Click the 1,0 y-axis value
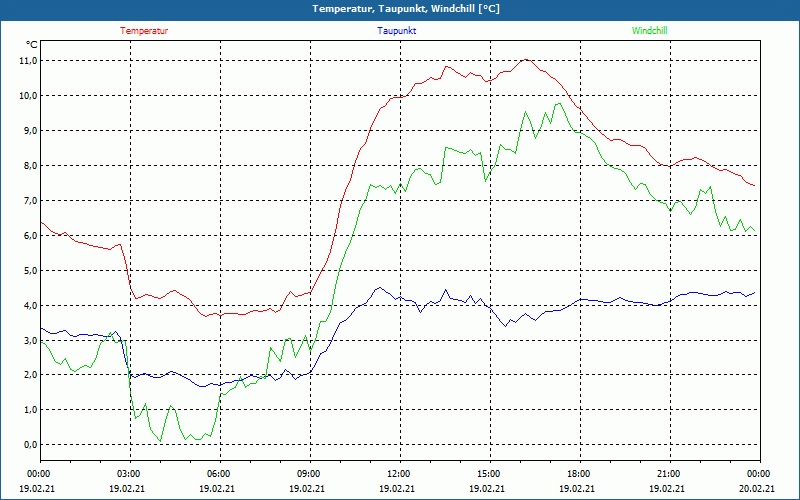 pyautogui.click(x=30, y=410)
